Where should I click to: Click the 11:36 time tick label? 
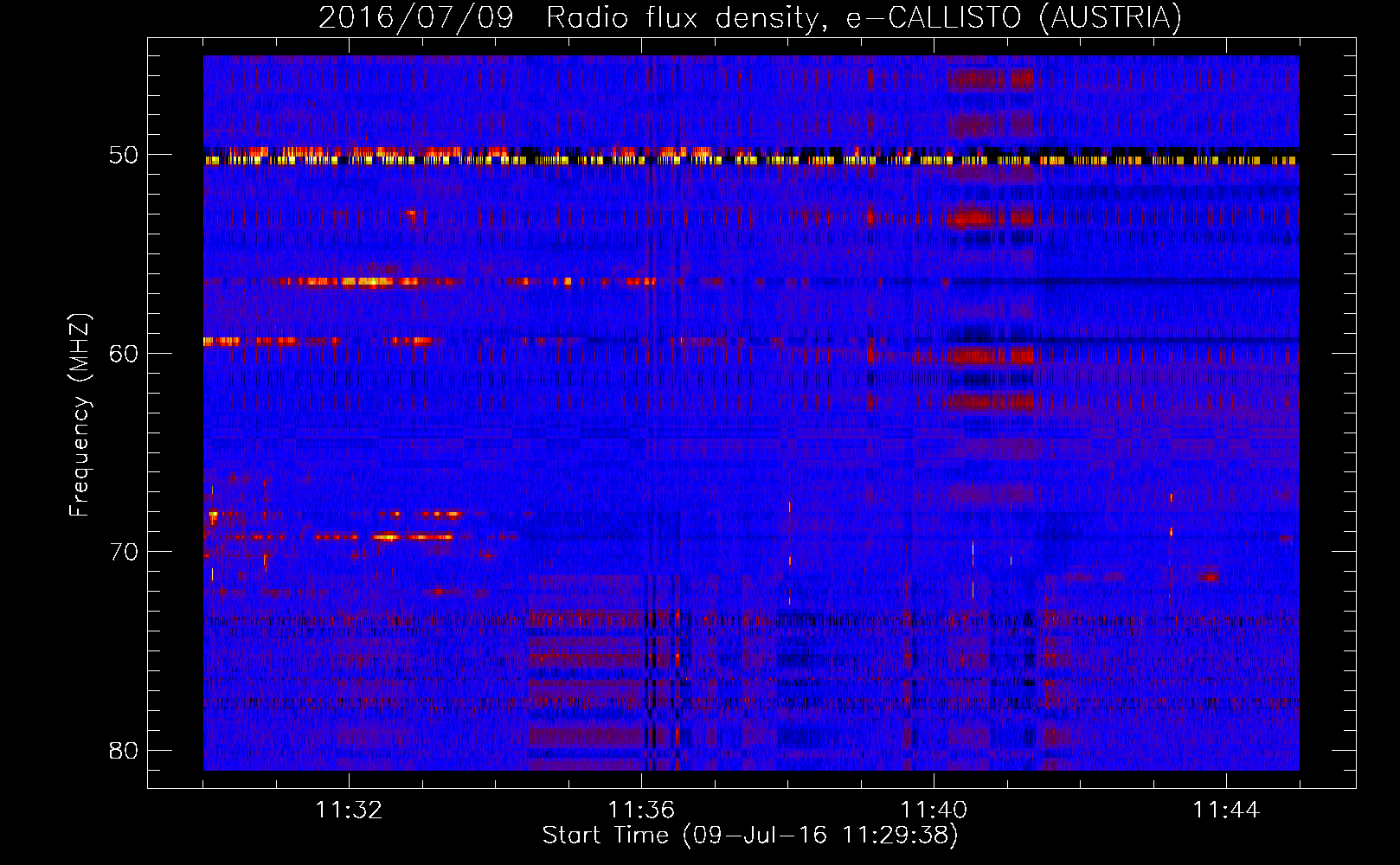pos(641,810)
